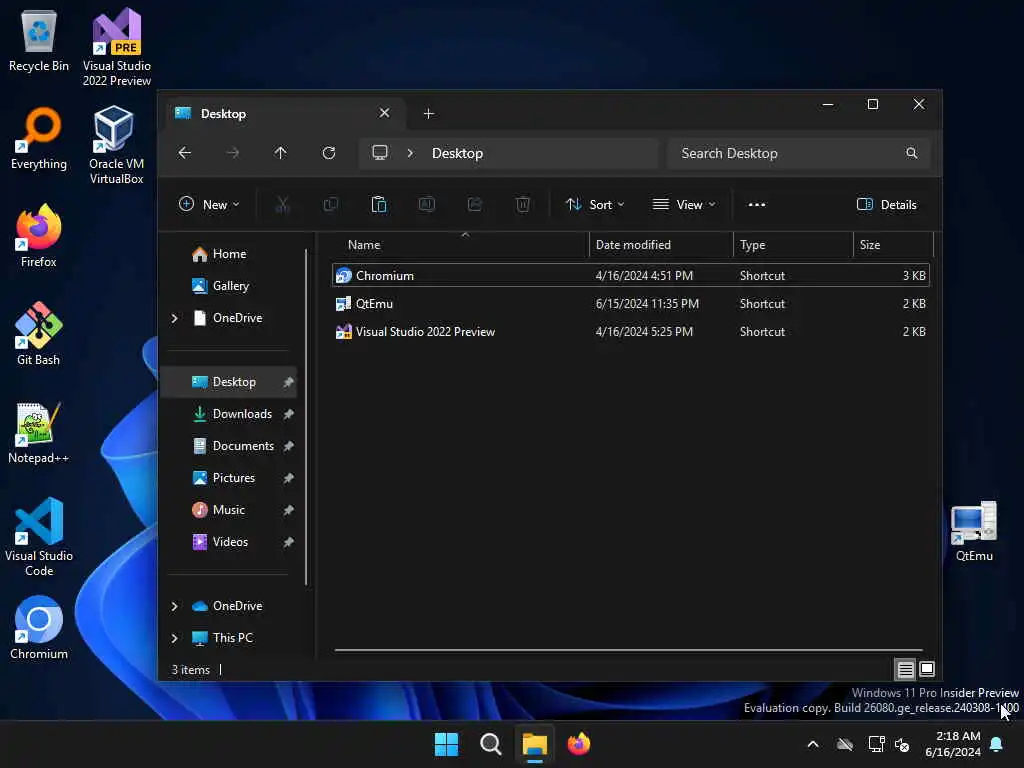Select Notepad++ desktop shortcut
The width and height of the screenshot is (1024, 768).
point(39,432)
